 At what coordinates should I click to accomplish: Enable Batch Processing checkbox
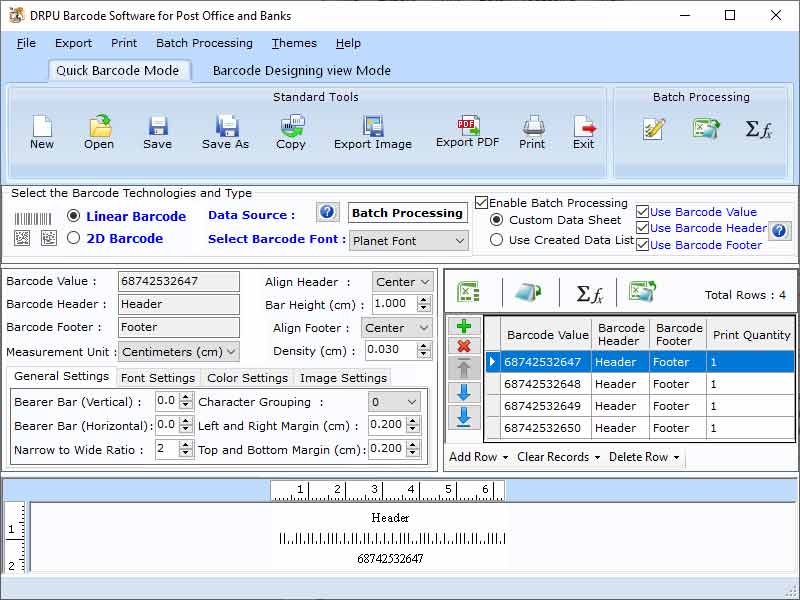point(482,202)
